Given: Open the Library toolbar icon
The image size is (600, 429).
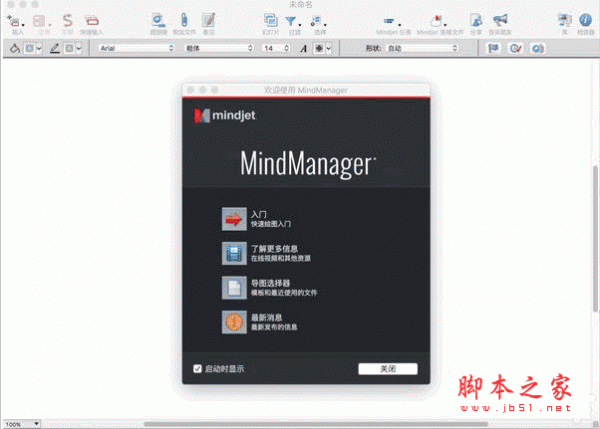Looking at the screenshot, I should click(565, 20).
